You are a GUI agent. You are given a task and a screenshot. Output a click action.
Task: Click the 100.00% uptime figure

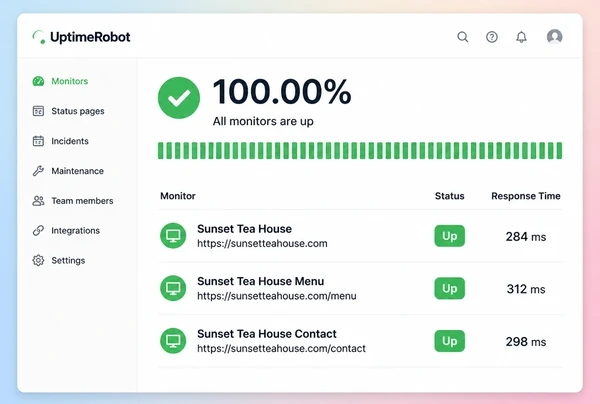(282, 92)
